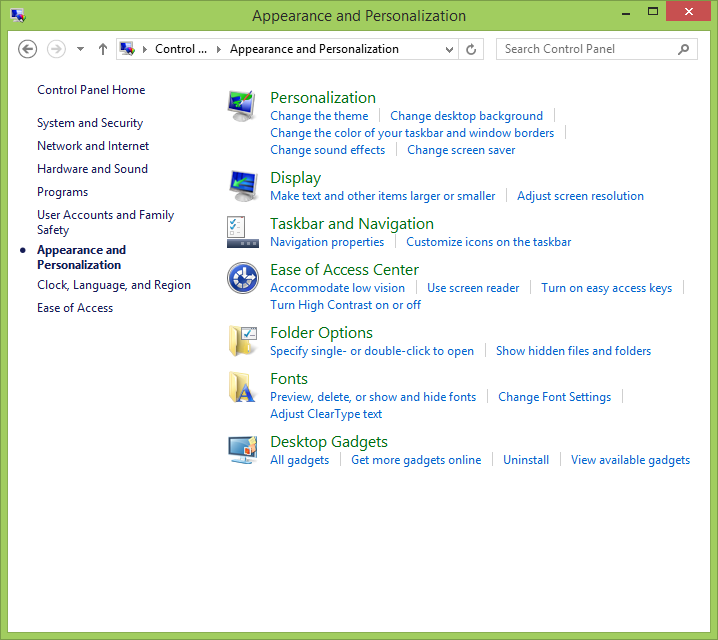This screenshot has width=718, height=640.
Task: Click the Folder Options icon
Action: coord(242,341)
